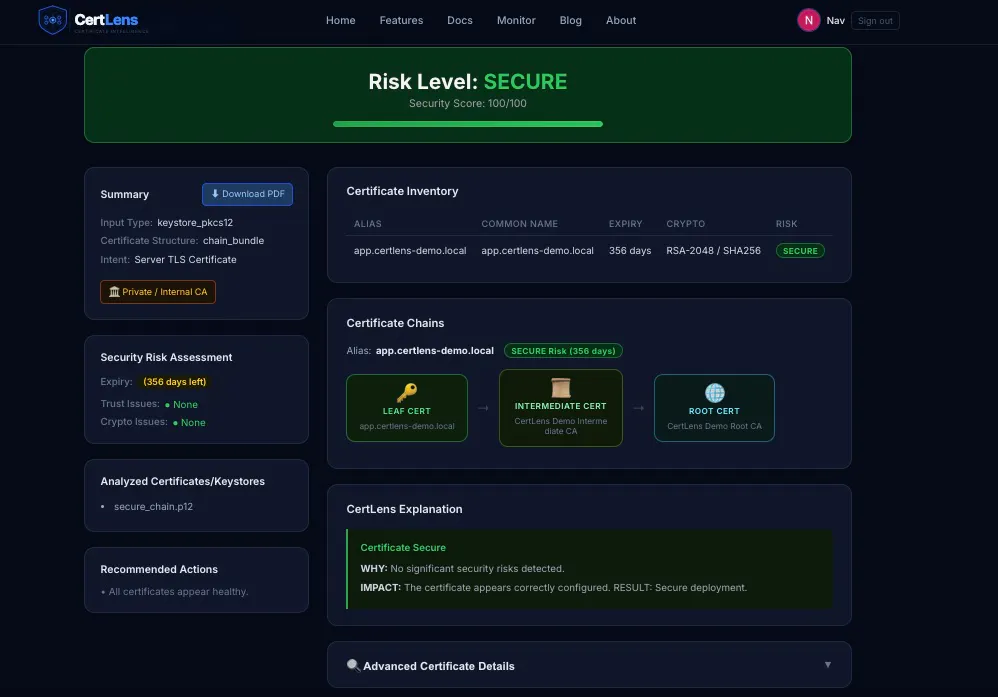This screenshot has width=998, height=697.
Task: Click the EXPIRY column header
Action: (x=625, y=224)
